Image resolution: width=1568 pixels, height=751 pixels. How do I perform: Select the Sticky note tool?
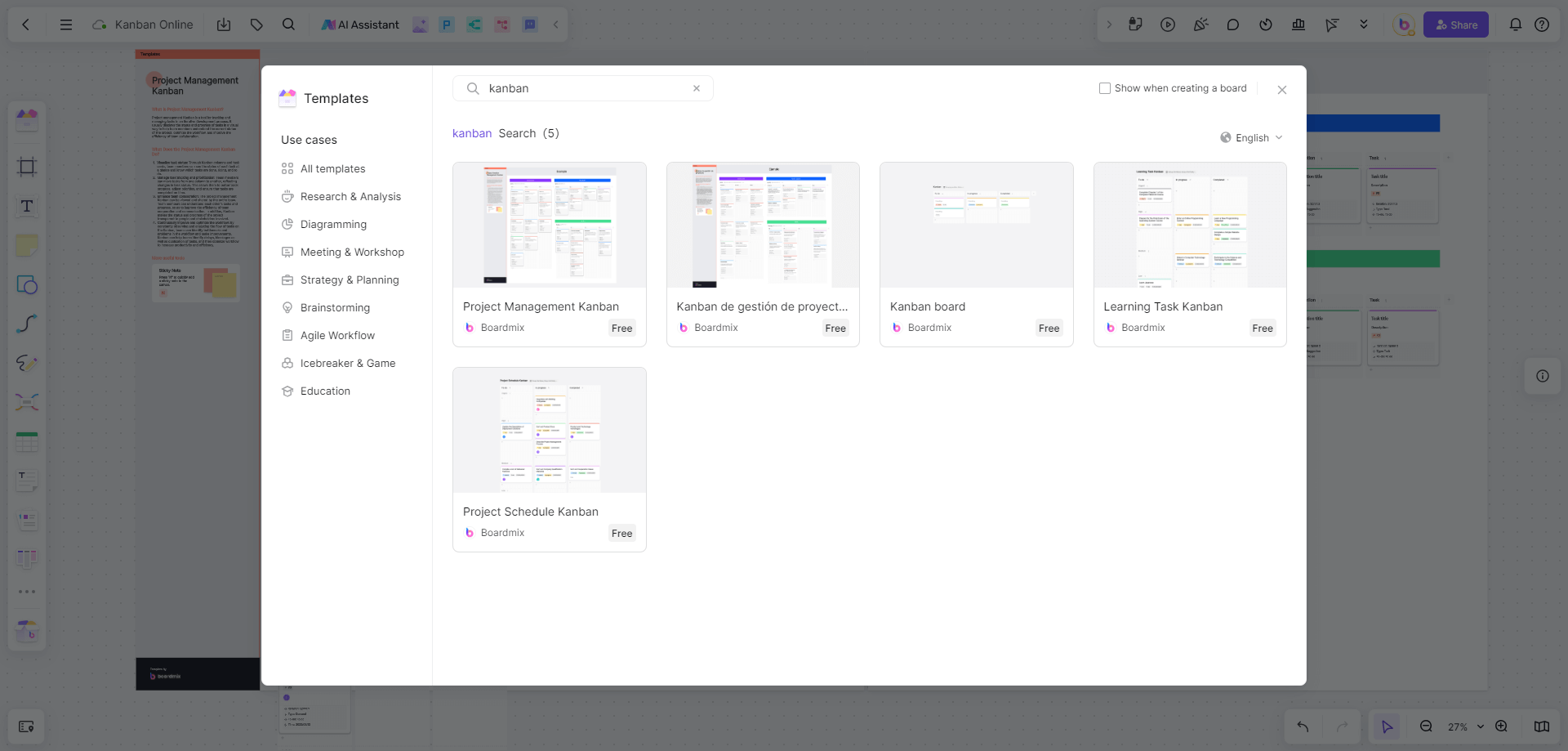[27, 245]
